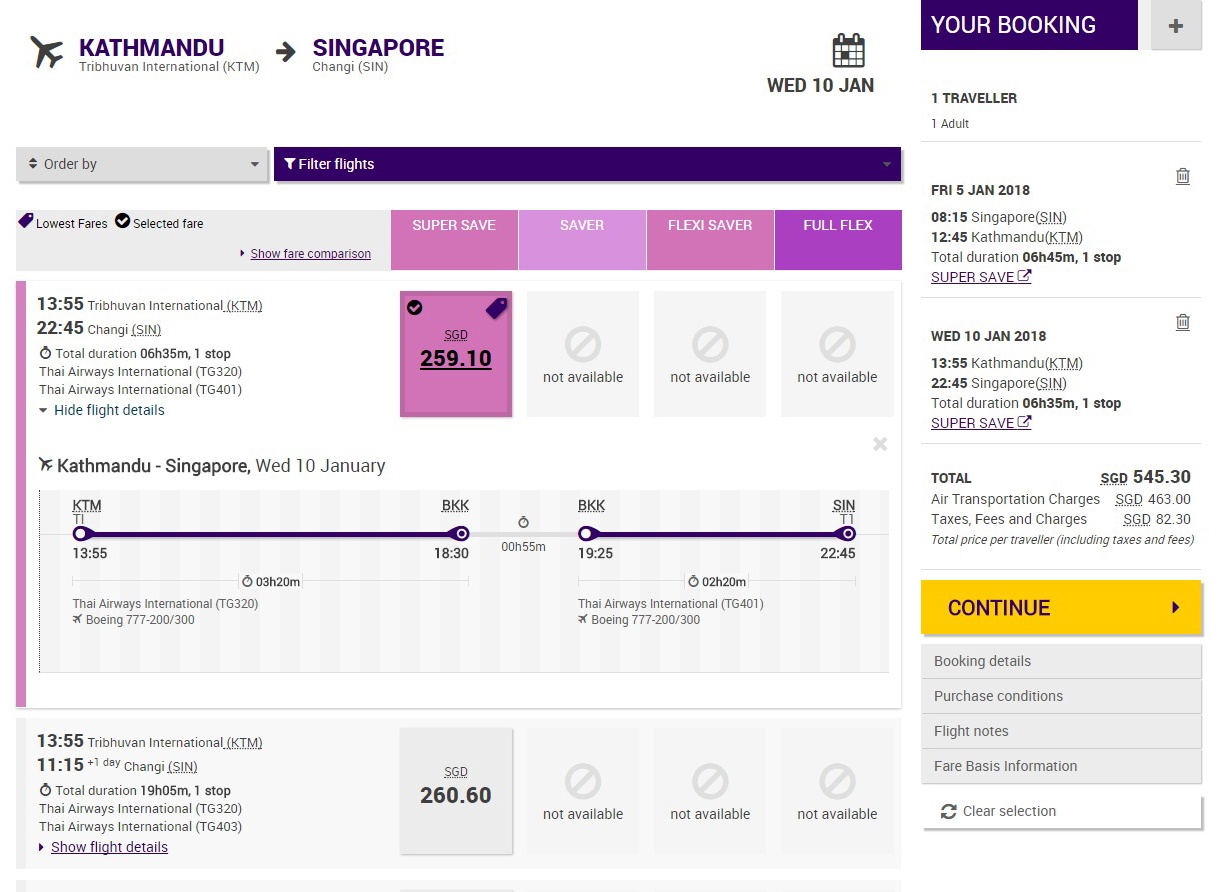Screen dimensions: 1219x892
Task: Delete the WED 10 JAN 2018 flight with trash icon
Action: (x=1183, y=322)
